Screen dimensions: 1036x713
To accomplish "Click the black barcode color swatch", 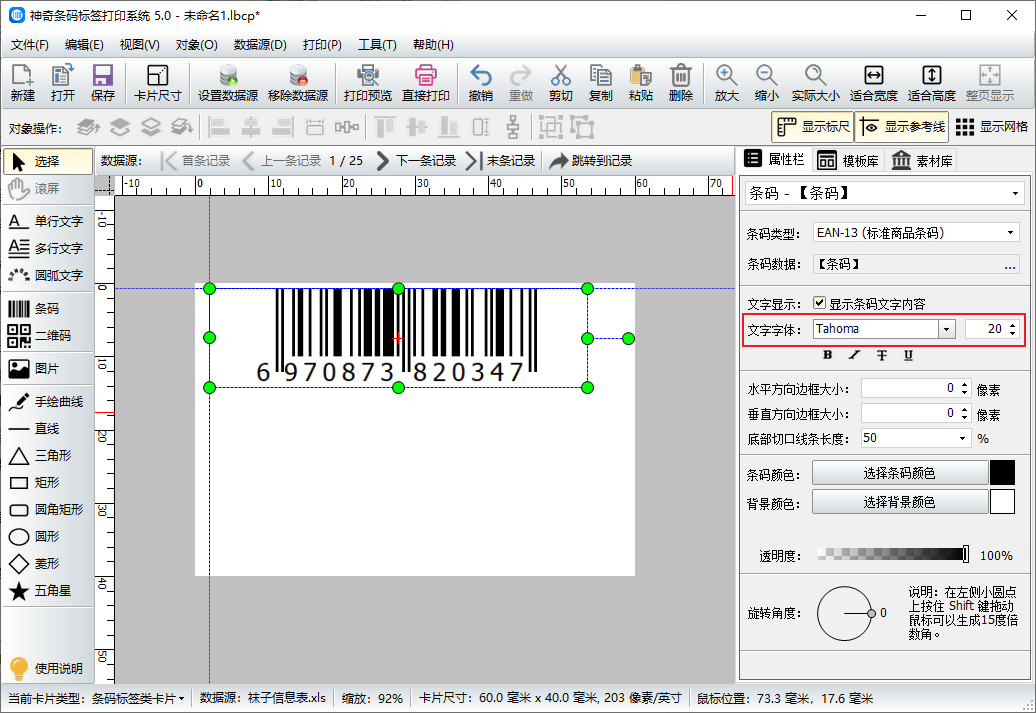I will click(1002, 473).
